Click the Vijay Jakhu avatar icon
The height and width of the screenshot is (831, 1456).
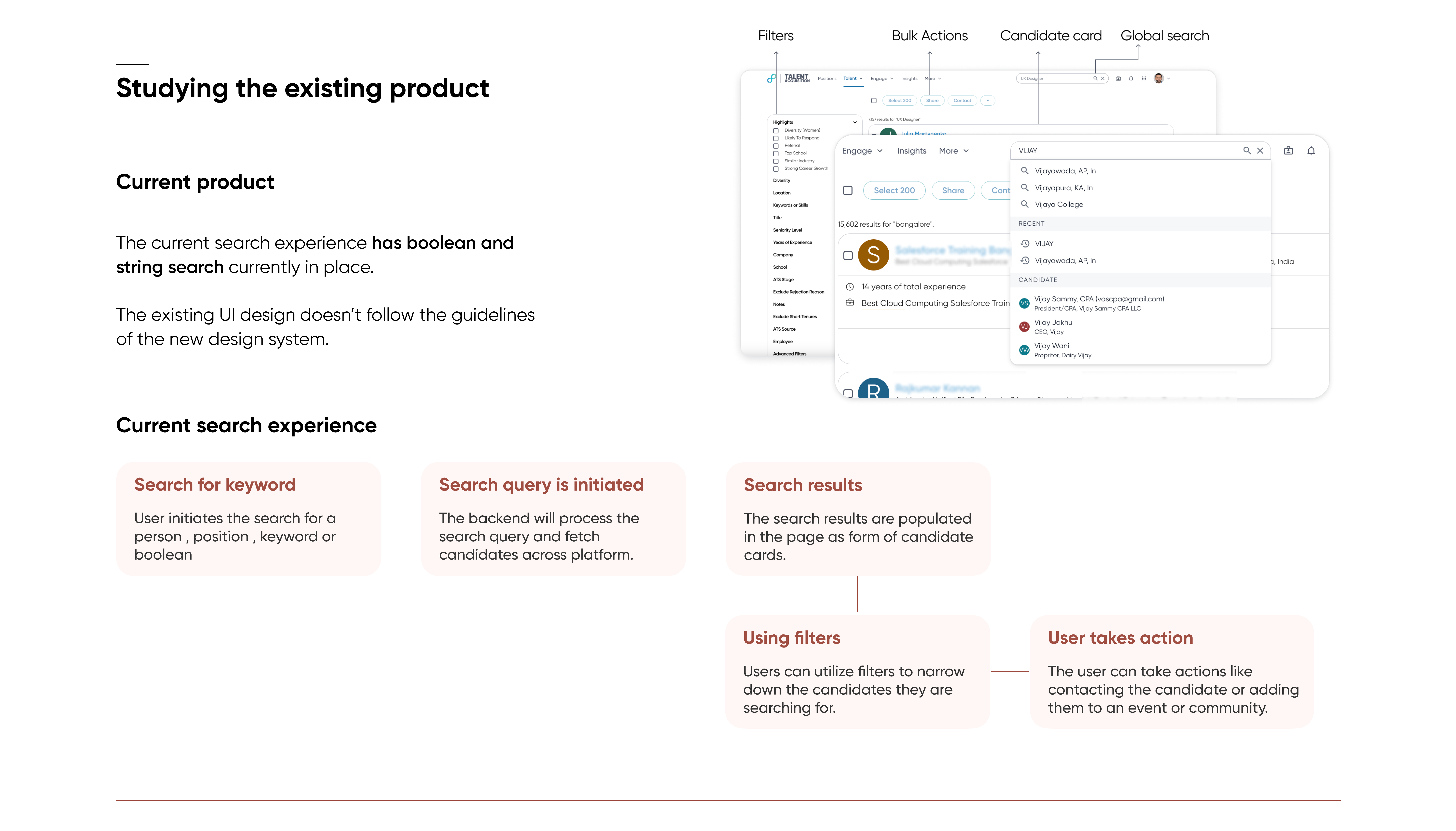[x=1025, y=327]
